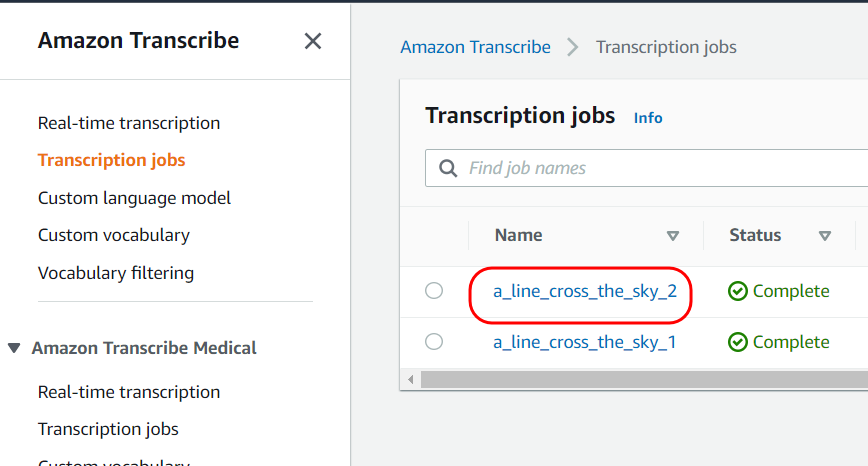Click the Info link beside Transcription jobs

[648, 118]
